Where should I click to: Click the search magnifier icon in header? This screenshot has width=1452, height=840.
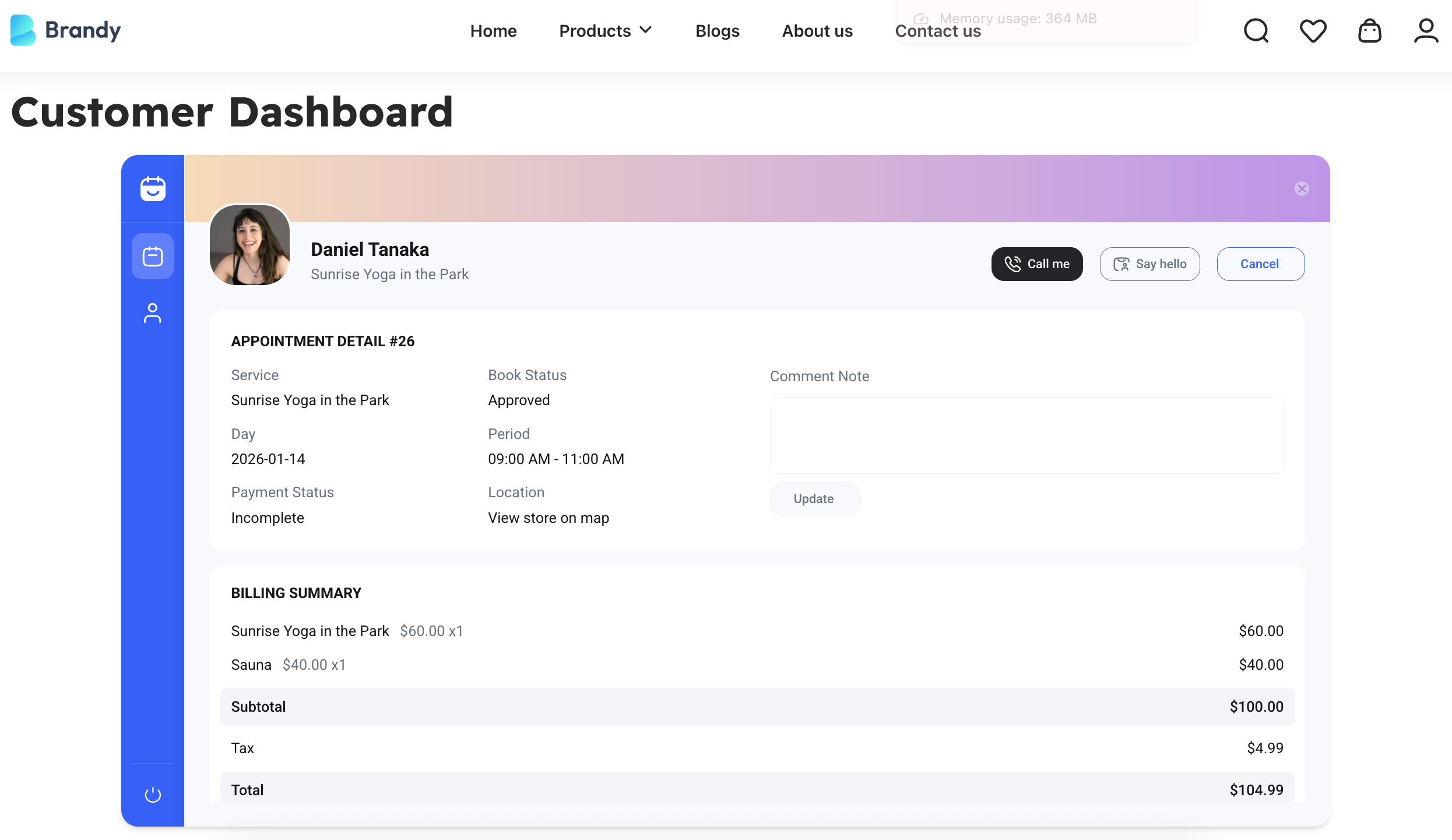pyautogui.click(x=1256, y=31)
